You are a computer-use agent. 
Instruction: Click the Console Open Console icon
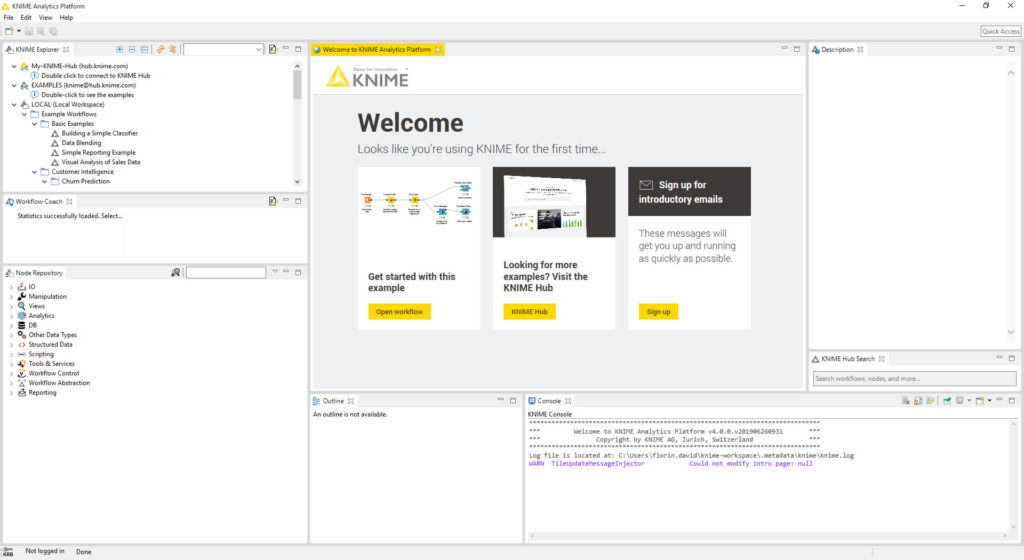(980, 401)
